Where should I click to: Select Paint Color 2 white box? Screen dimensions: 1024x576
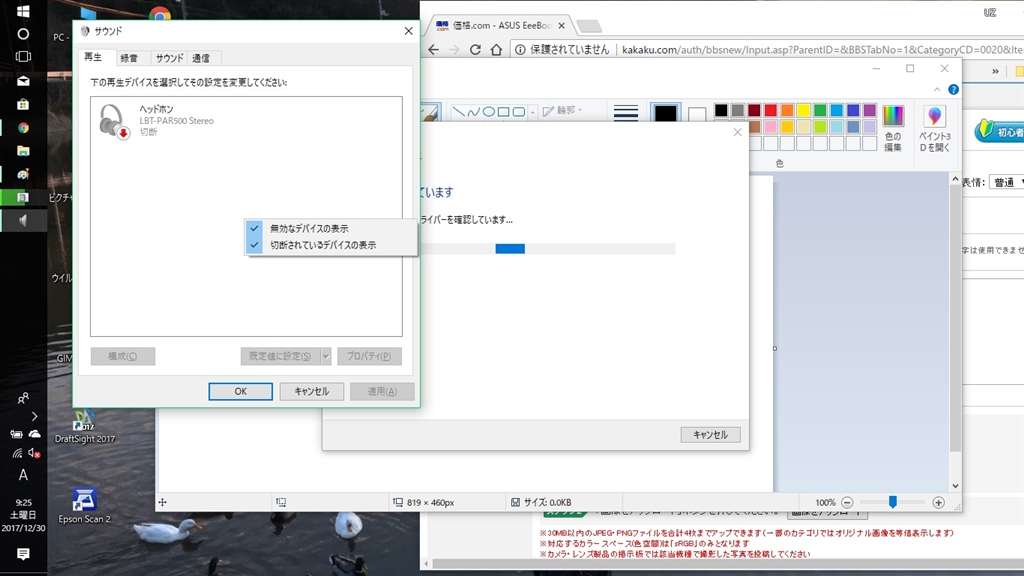coord(697,115)
